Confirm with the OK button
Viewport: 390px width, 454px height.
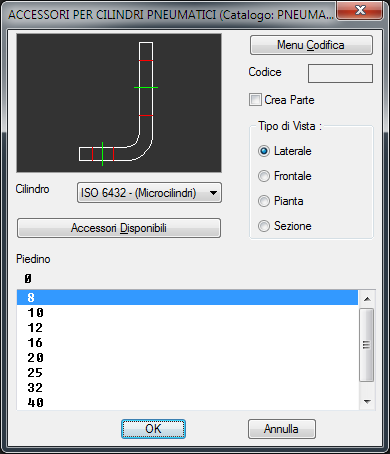point(153,429)
